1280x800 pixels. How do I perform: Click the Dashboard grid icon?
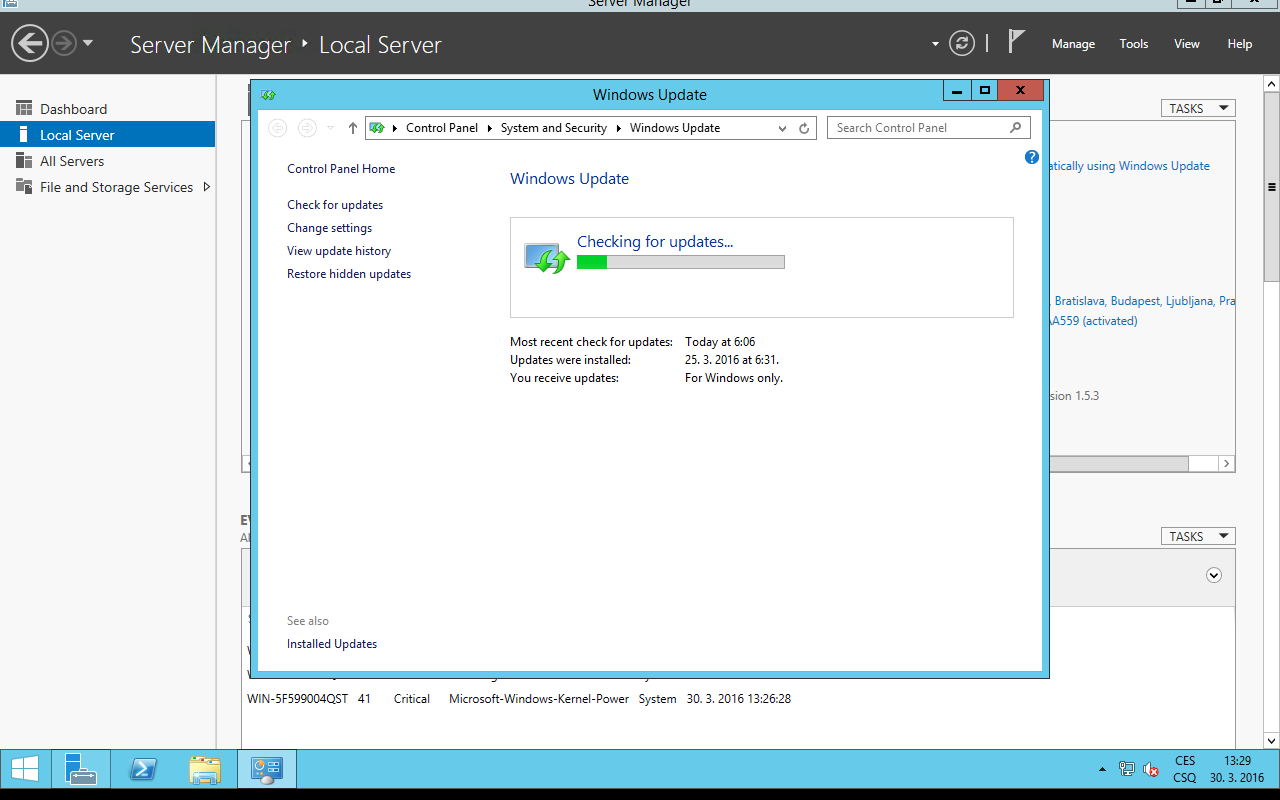[24, 108]
